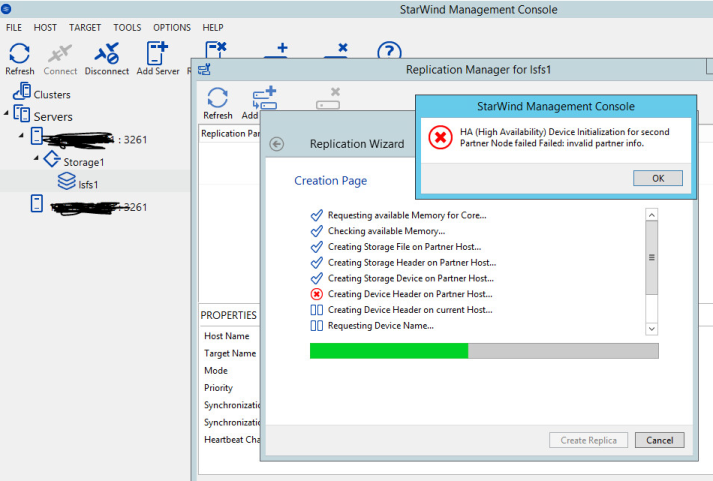This screenshot has width=713, height=481.
Task: Click the disabled Remove Replica icon
Action: pyautogui.click(x=328, y=98)
